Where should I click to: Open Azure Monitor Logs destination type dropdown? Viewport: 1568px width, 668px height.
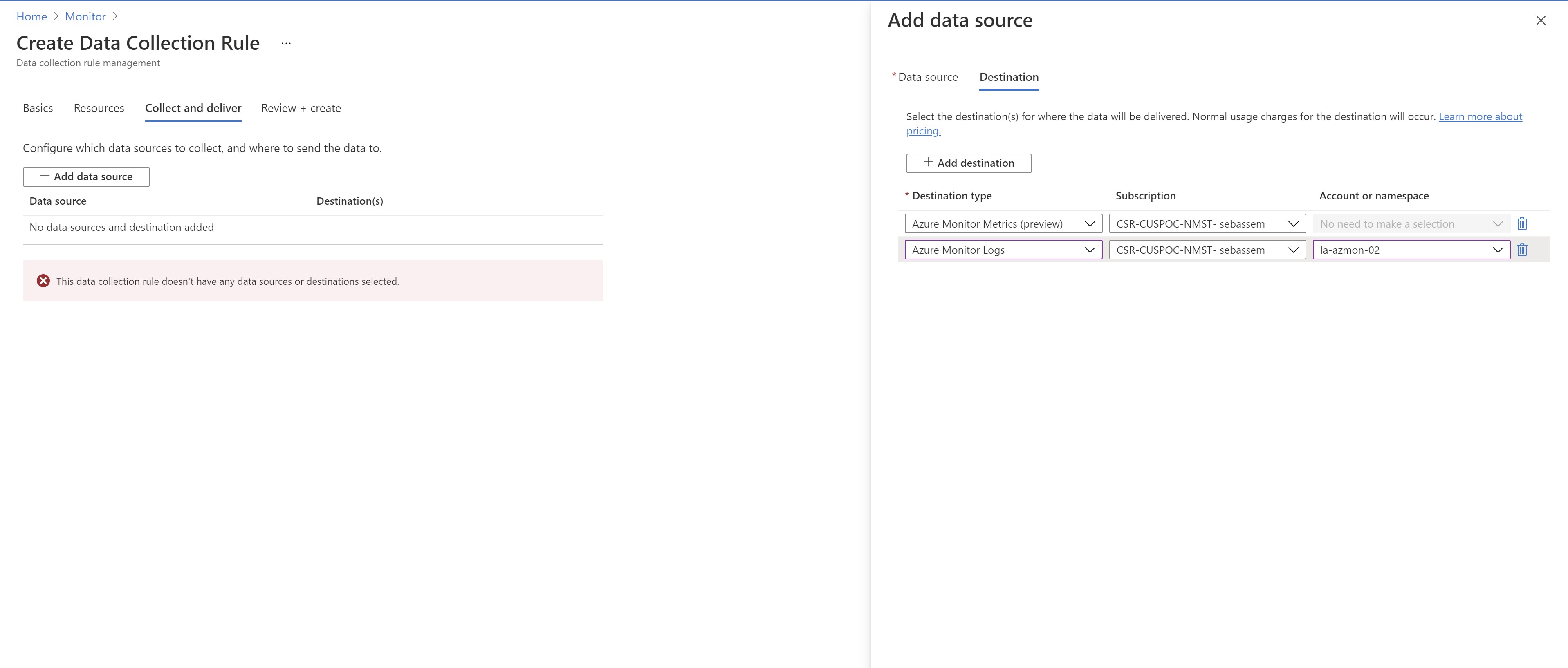1003,250
